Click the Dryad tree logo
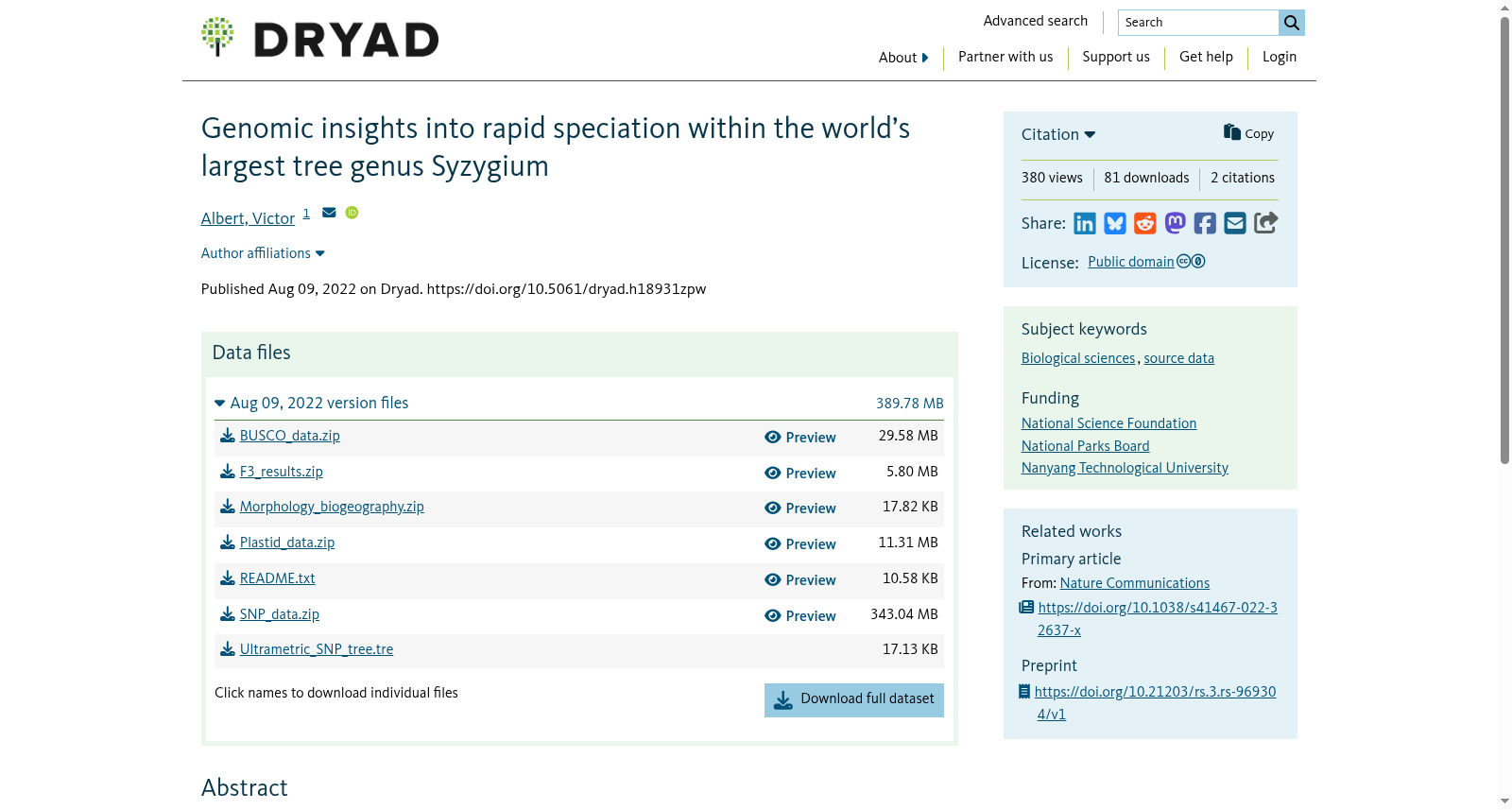1512x810 pixels. click(x=217, y=37)
